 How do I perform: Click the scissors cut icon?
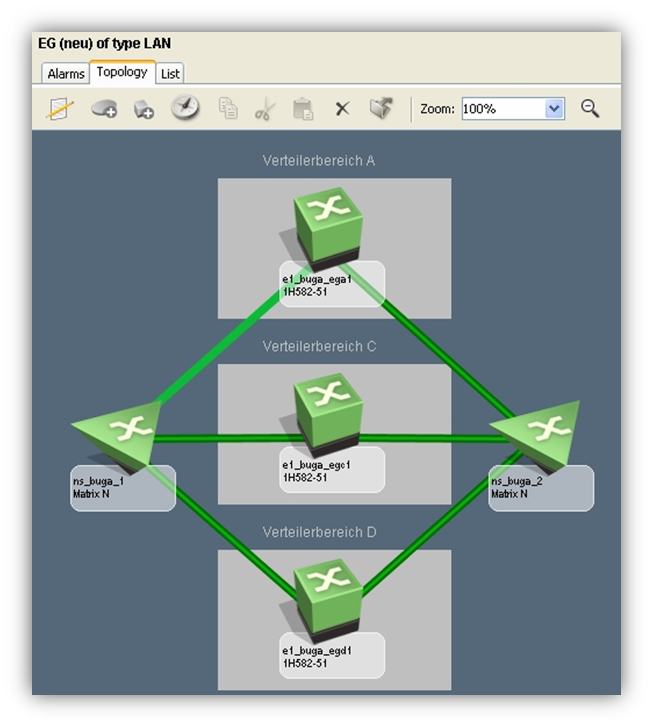265,109
